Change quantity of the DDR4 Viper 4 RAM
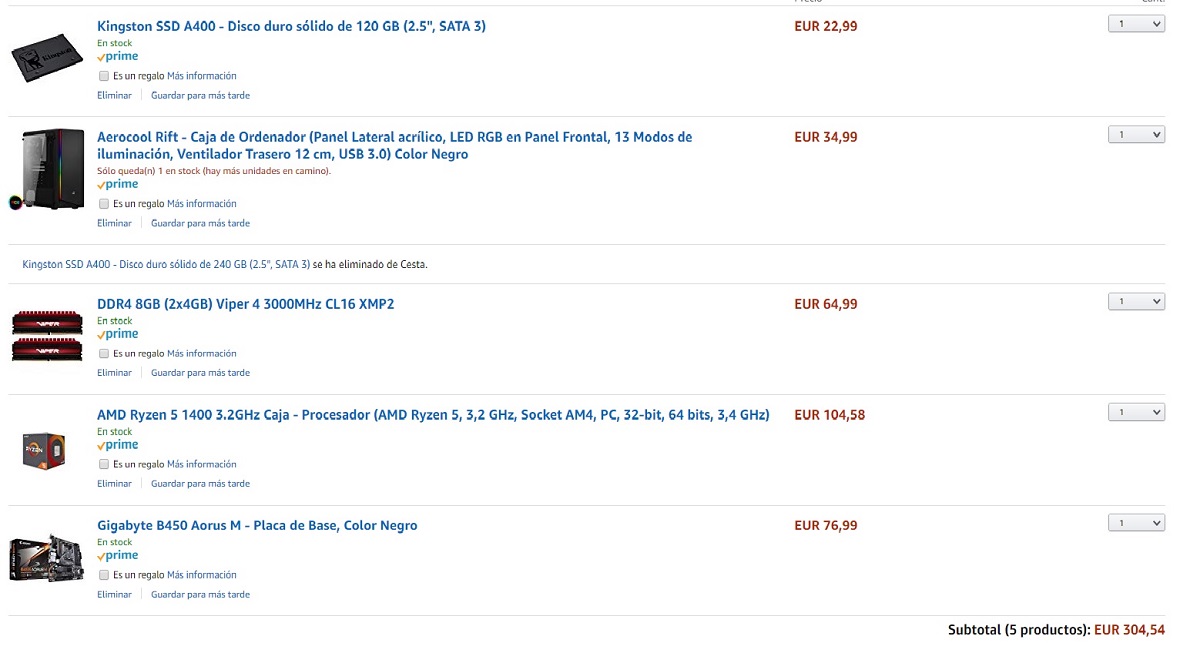1200x653 pixels. [1136, 302]
